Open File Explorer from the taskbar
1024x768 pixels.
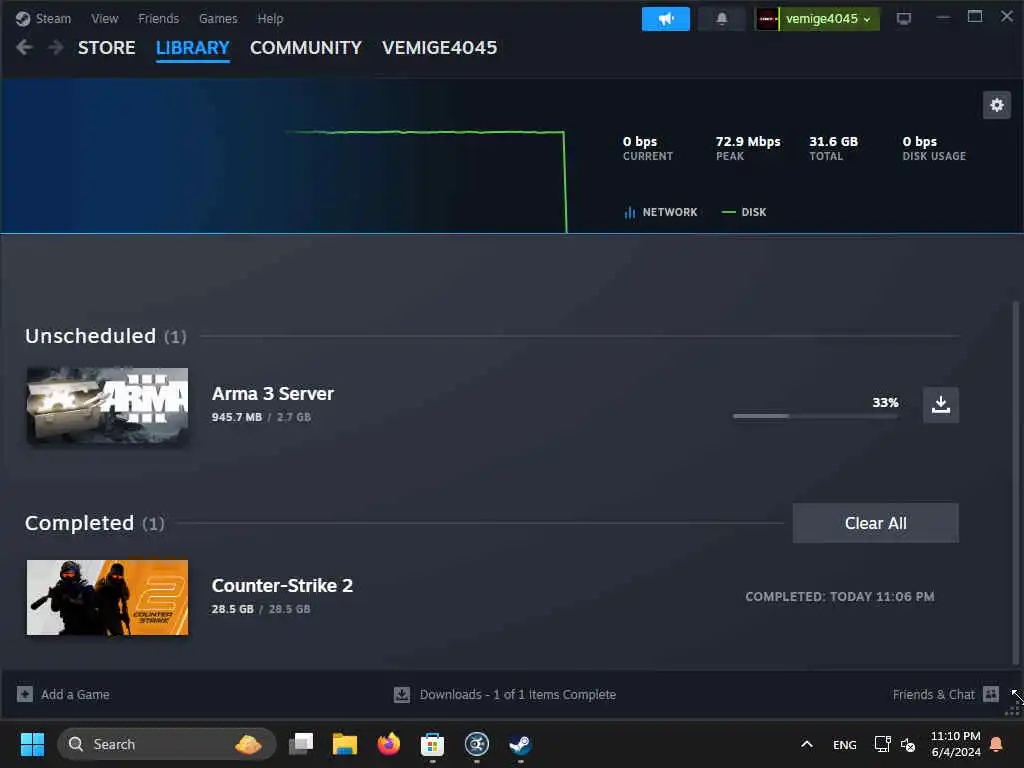coord(345,744)
